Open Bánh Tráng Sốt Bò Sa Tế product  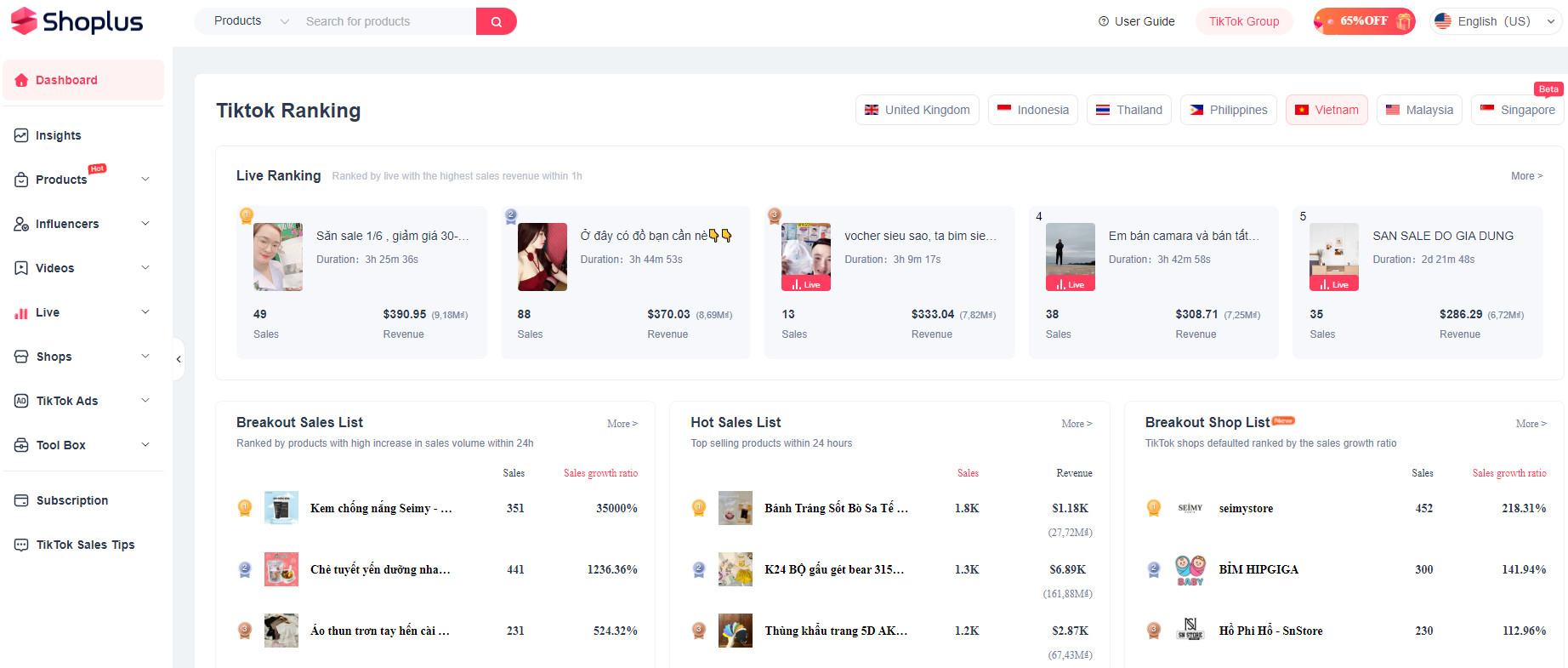(x=837, y=508)
